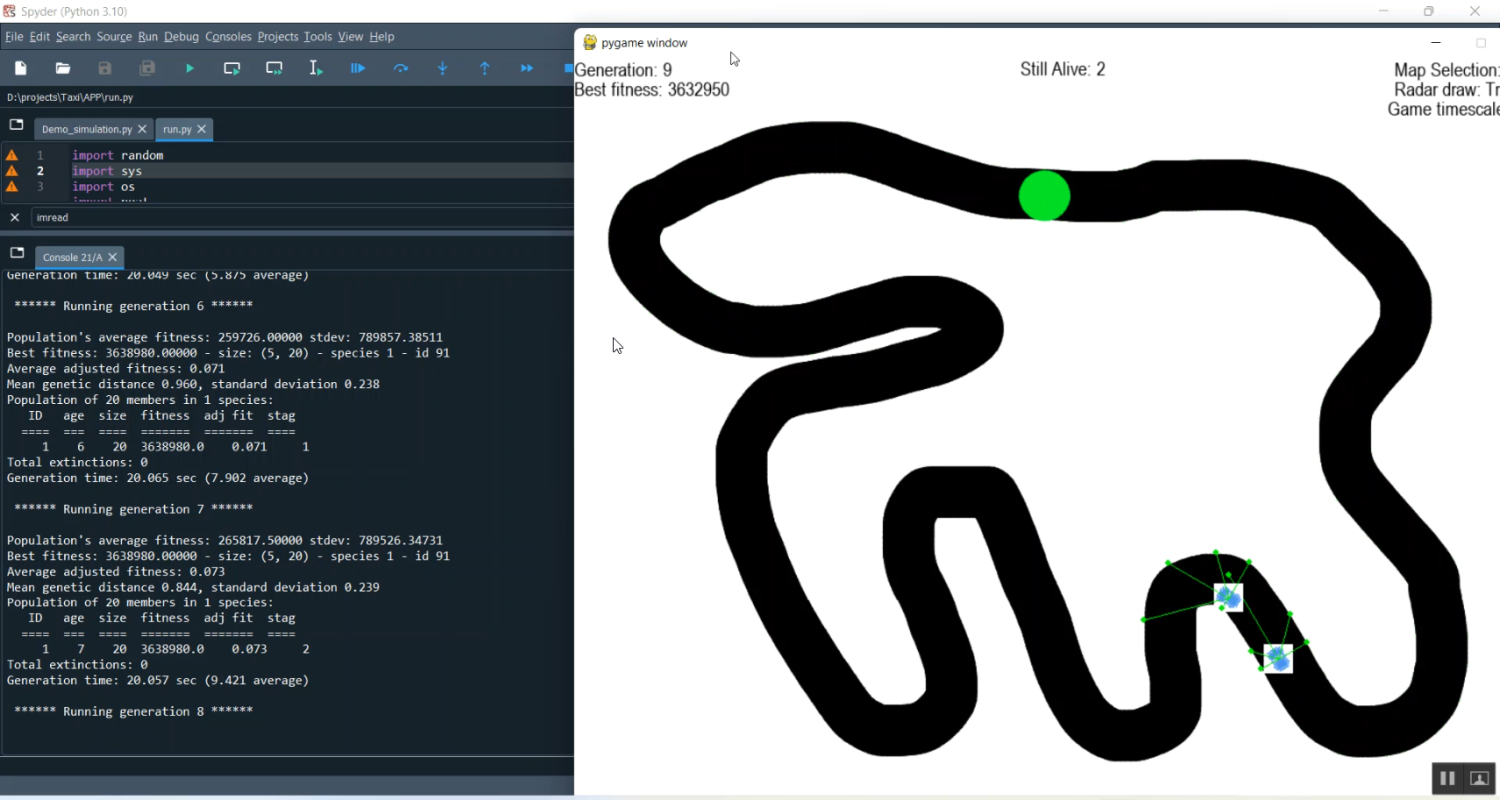Select the Console 21/A tab
The height and width of the screenshot is (800, 1500).
(71, 257)
